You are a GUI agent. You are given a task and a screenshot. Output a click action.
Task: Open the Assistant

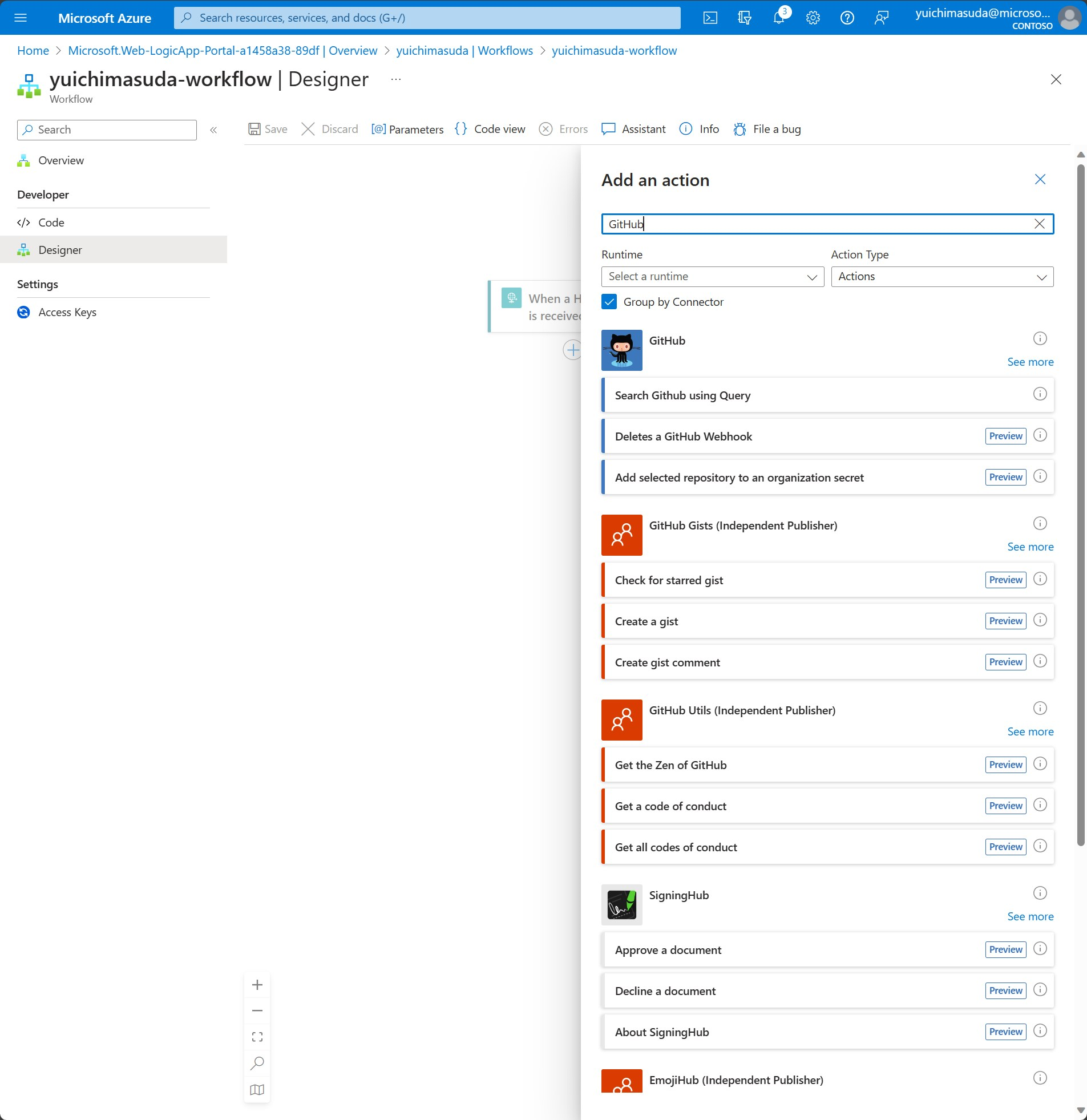point(633,129)
